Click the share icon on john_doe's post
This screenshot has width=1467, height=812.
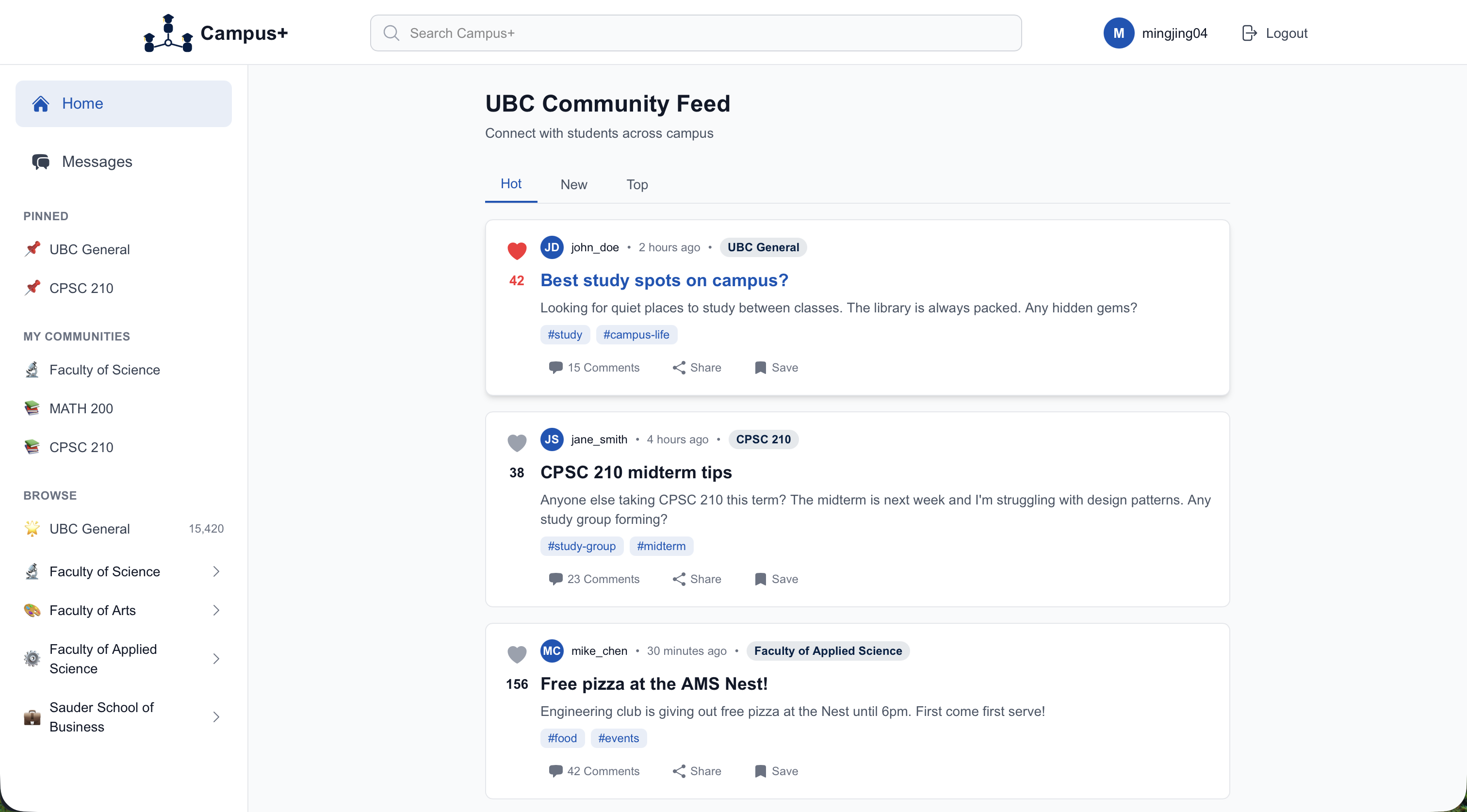pos(679,368)
